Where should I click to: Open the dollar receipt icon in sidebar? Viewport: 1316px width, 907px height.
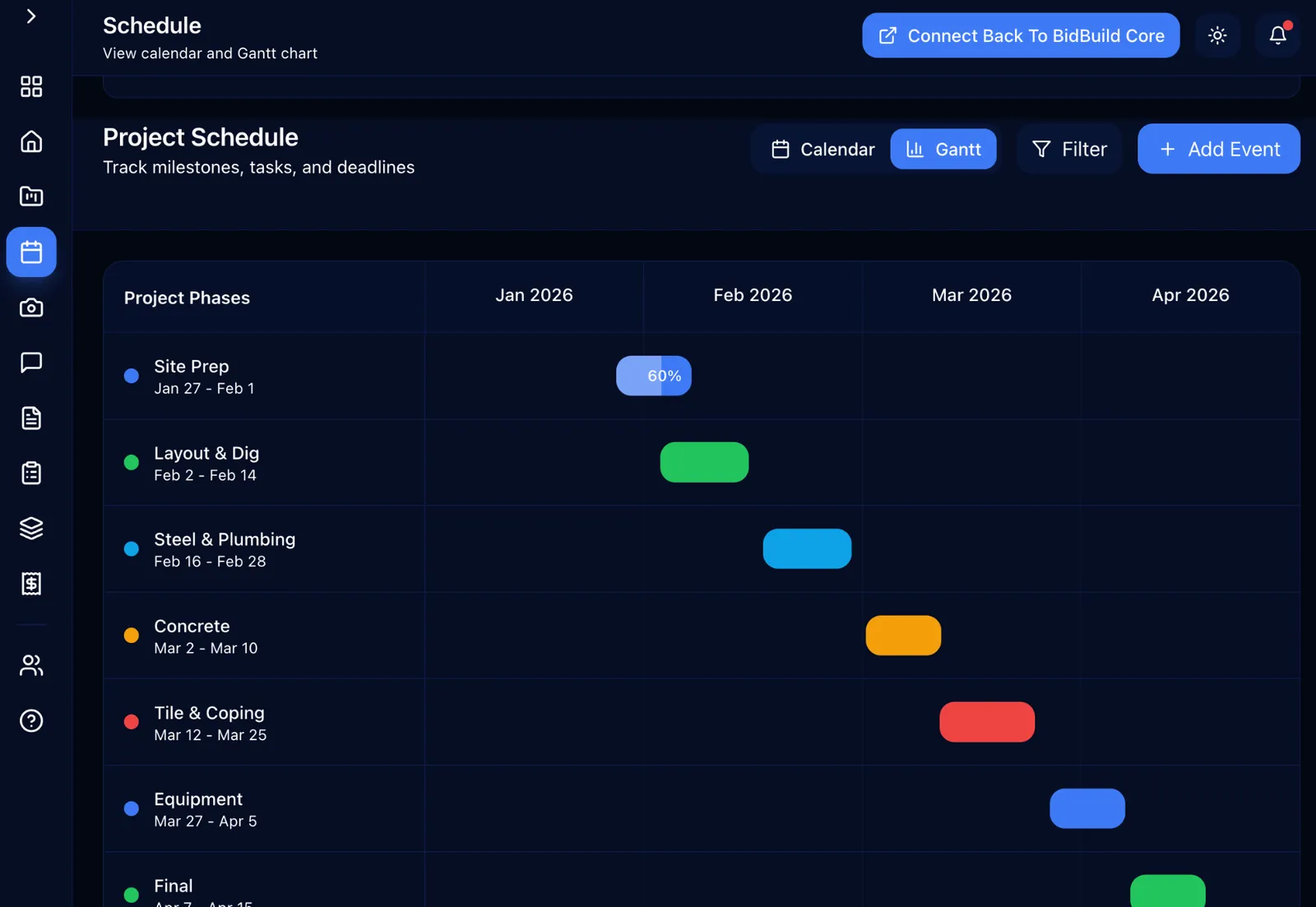point(31,583)
